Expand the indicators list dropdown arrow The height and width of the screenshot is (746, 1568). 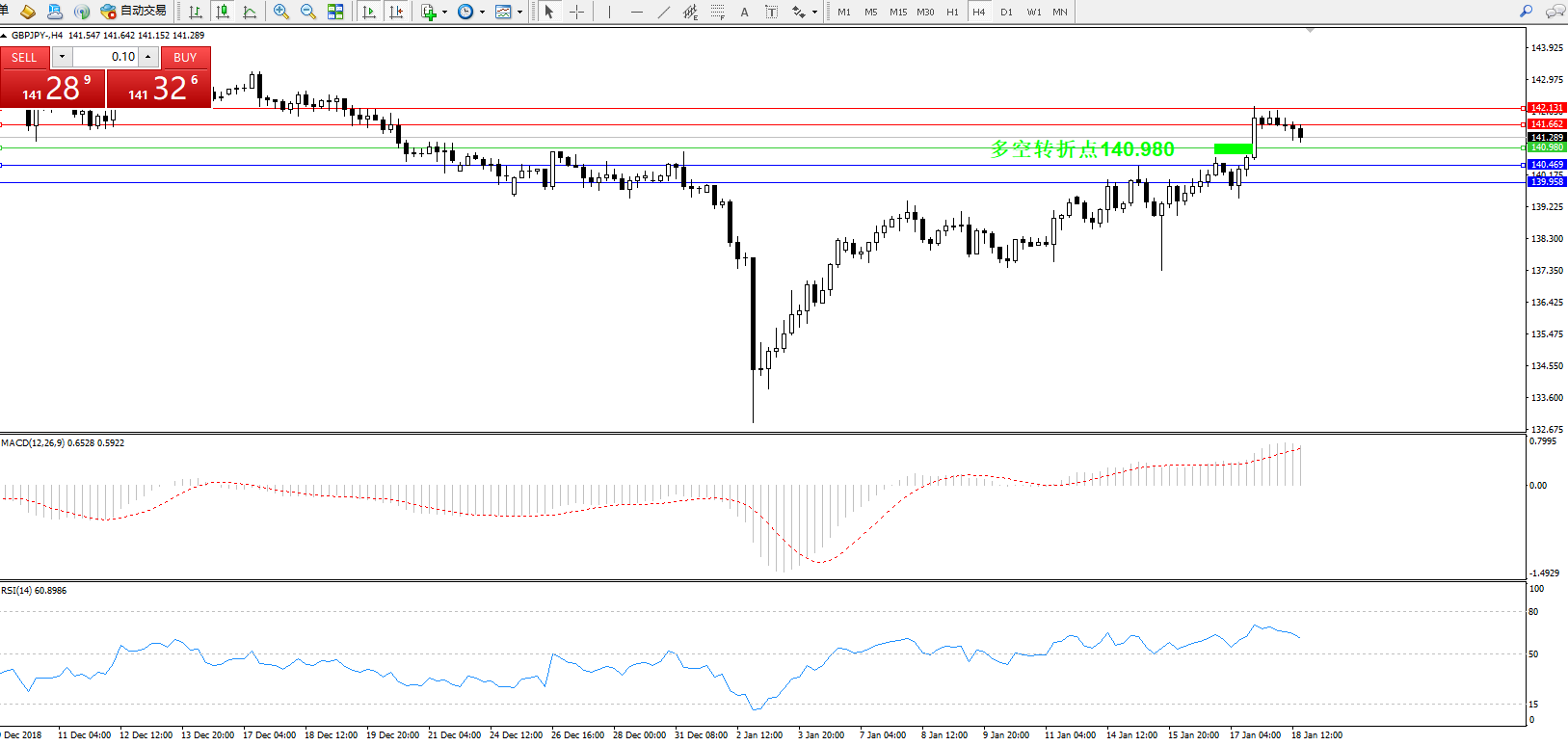444,13
